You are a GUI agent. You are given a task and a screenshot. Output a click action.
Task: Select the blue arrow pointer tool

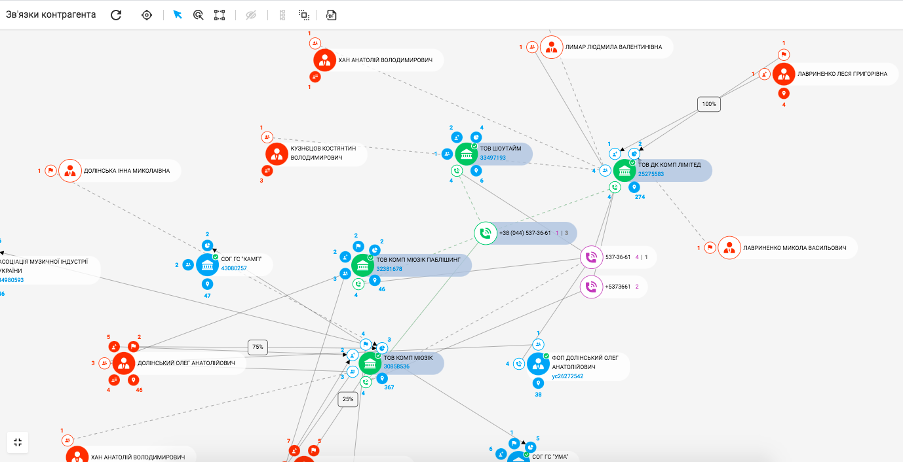pyautogui.click(x=177, y=15)
